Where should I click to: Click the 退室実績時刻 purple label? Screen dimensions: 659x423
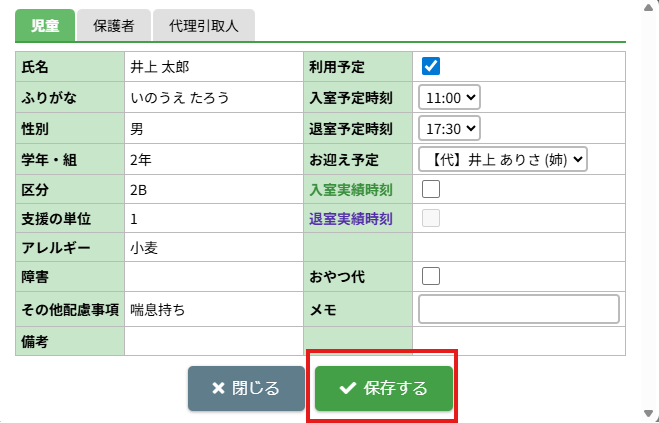tap(351, 219)
